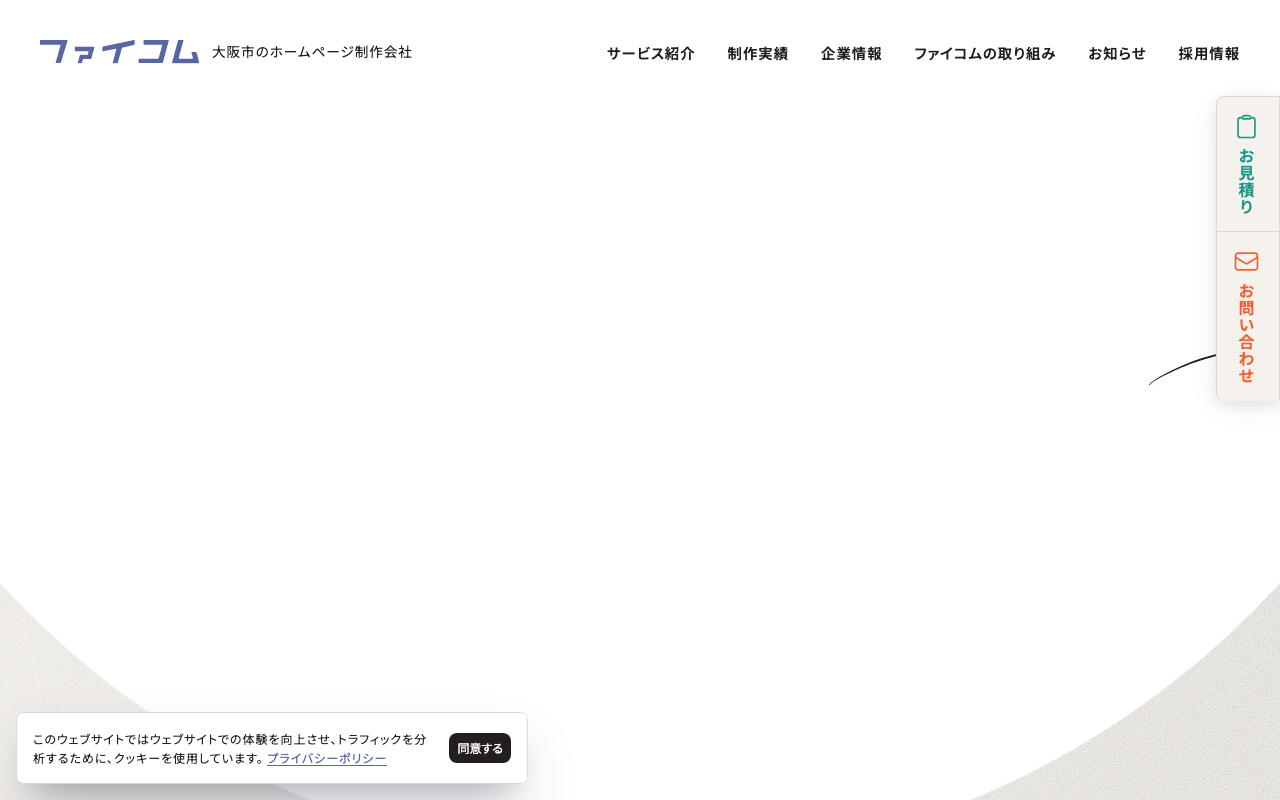The height and width of the screenshot is (800, 1280).
Task: Click the clipboard icon above お見積り
Action: [x=1246, y=127]
